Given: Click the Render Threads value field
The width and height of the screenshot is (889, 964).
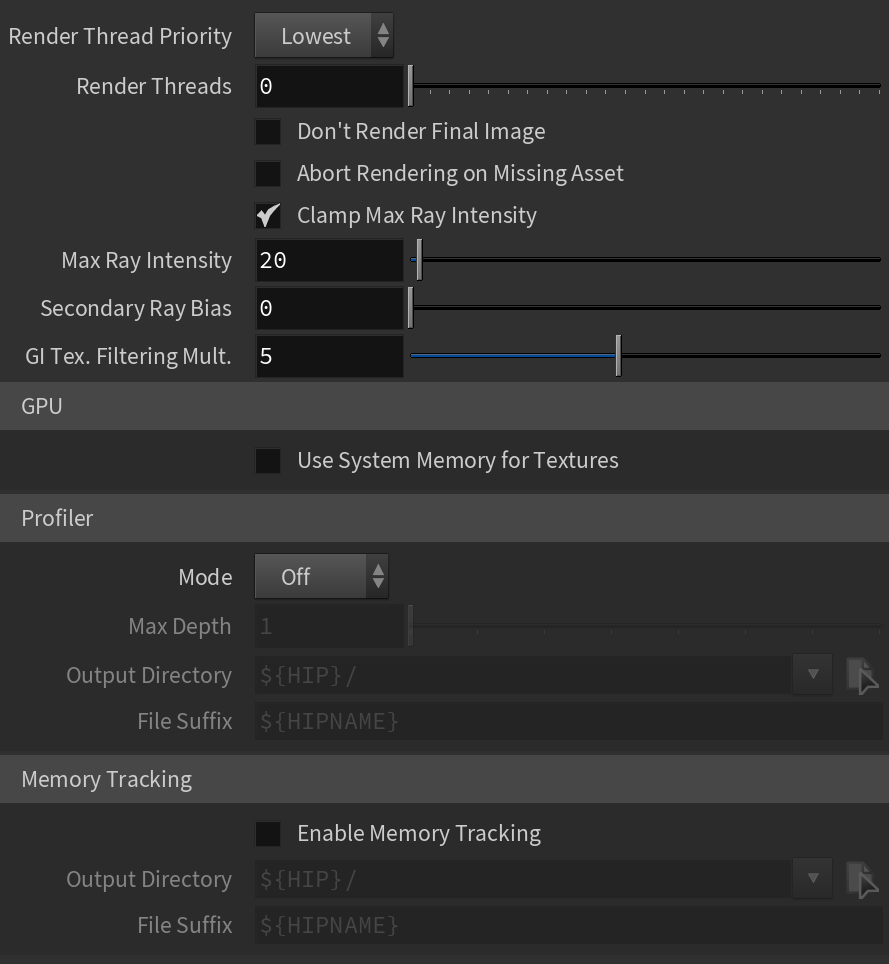Looking at the screenshot, I should click(x=330, y=86).
